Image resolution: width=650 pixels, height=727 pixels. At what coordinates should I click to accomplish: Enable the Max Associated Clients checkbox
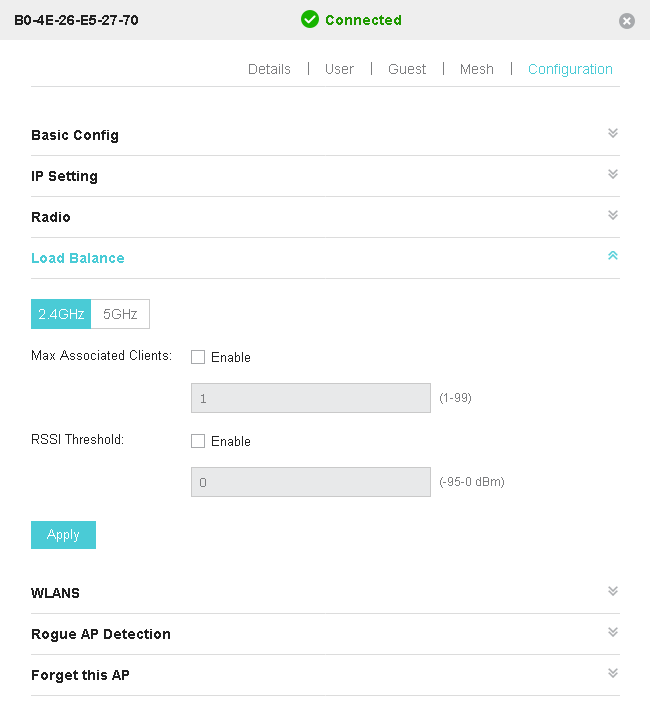(198, 357)
